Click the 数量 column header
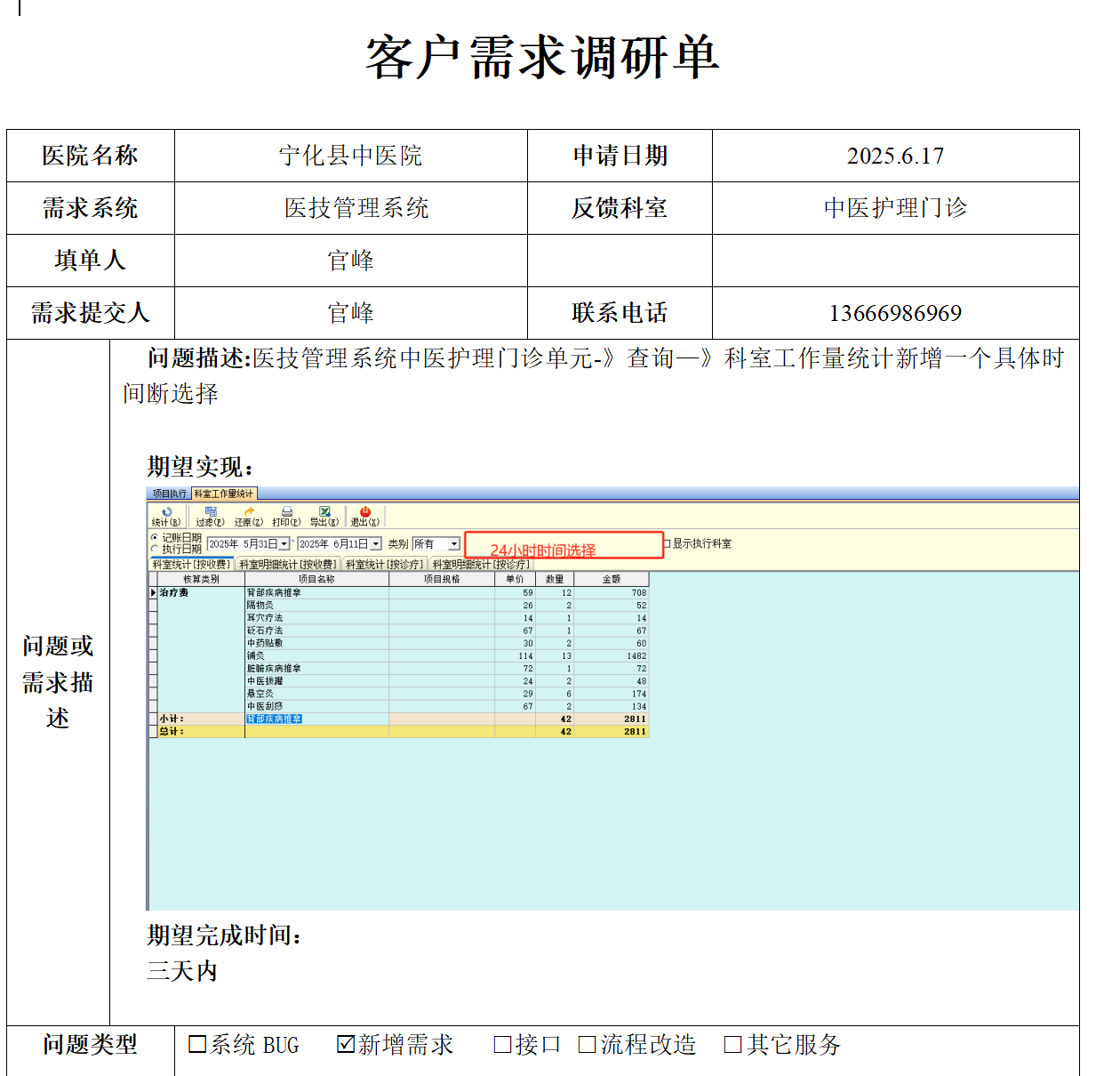 [x=555, y=579]
